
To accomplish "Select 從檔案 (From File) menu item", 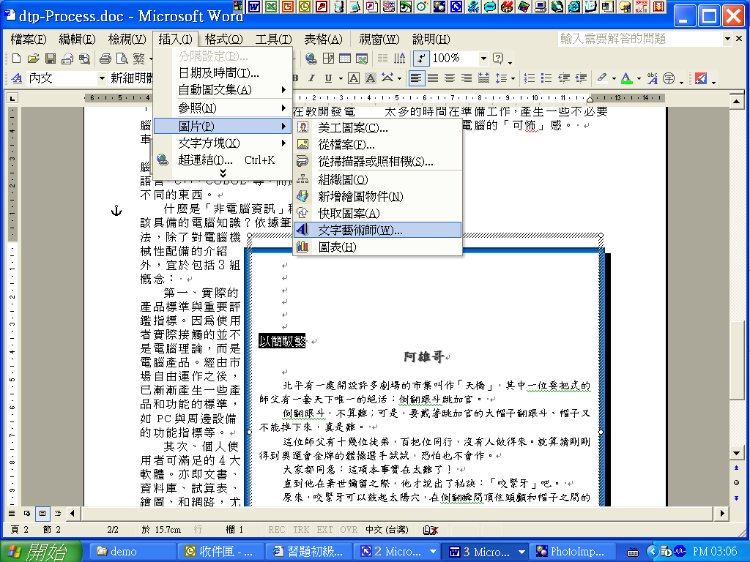I will coord(378,144).
